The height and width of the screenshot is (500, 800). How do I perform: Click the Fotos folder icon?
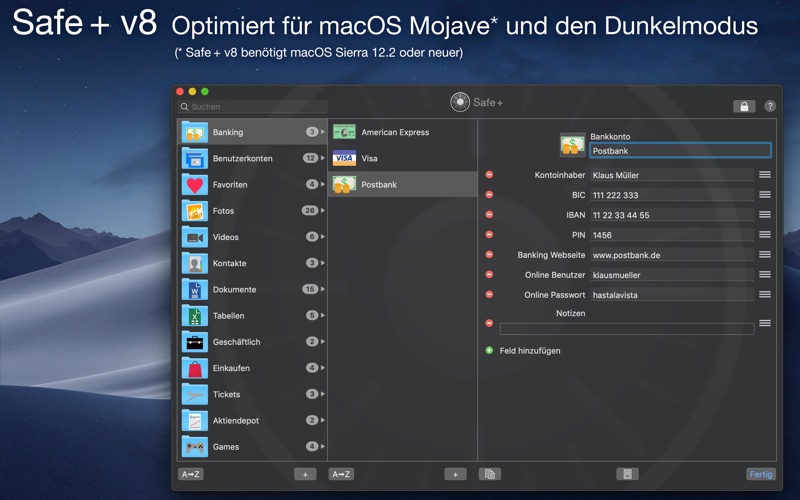tap(194, 211)
